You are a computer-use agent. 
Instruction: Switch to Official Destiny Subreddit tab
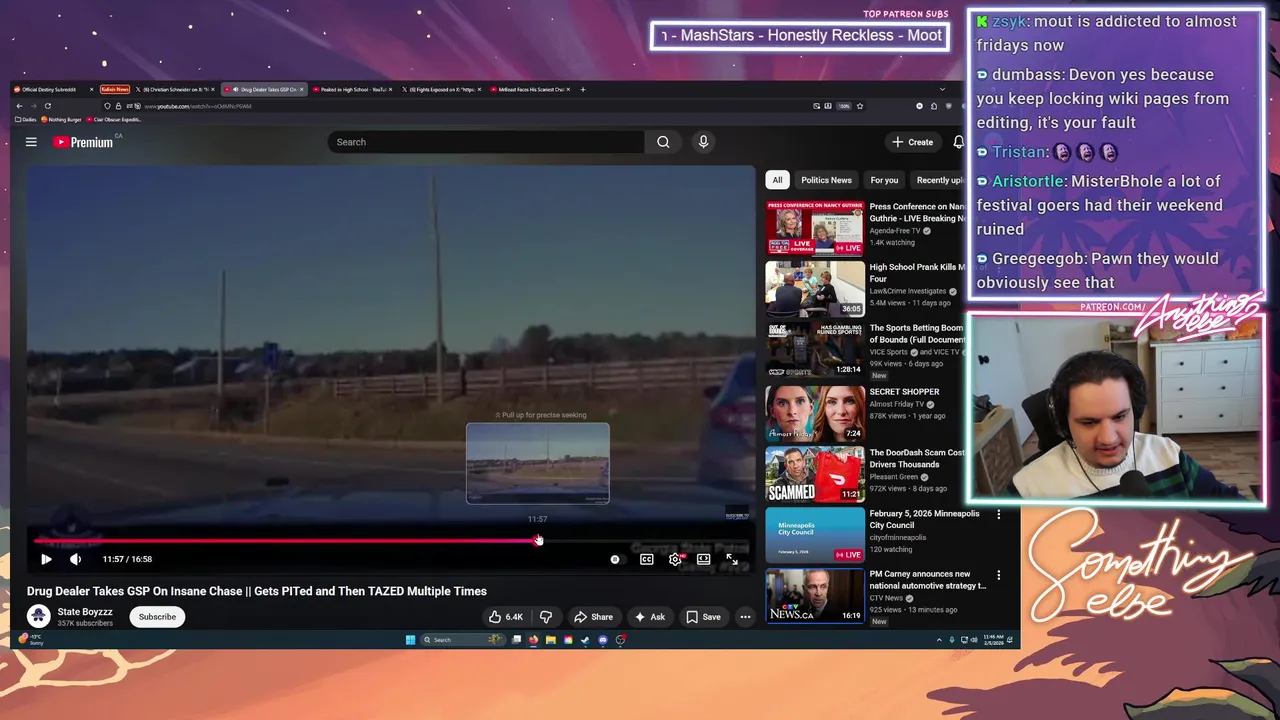pos(51,89)
